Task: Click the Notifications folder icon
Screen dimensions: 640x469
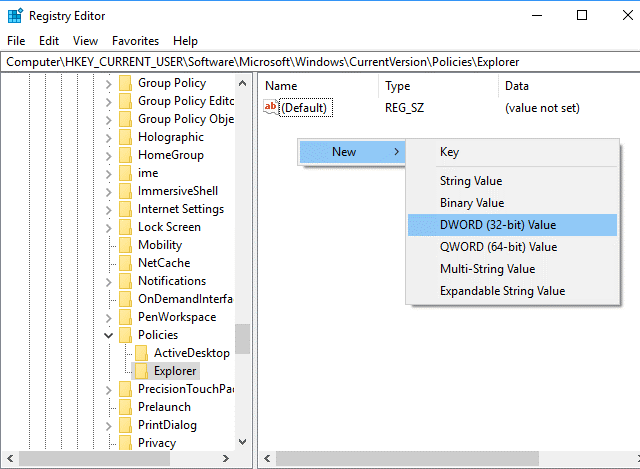Action: pyautogui.click(x=125, y=280)
